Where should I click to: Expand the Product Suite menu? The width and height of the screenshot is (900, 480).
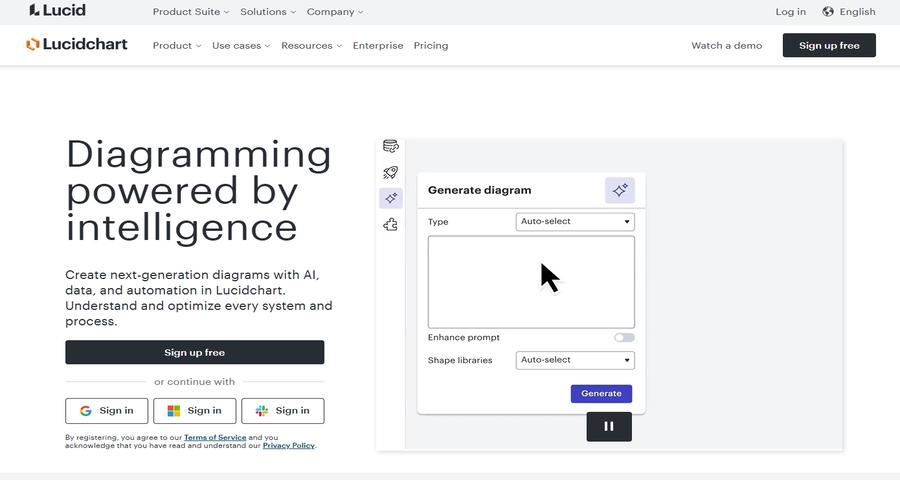(x=190, y=12)
